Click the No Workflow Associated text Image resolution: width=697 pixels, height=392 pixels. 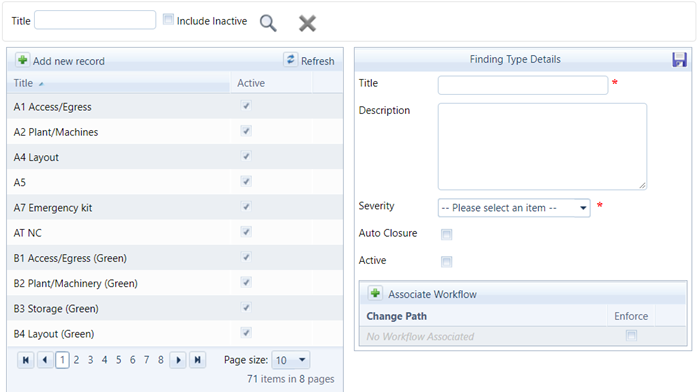[420, 336]
